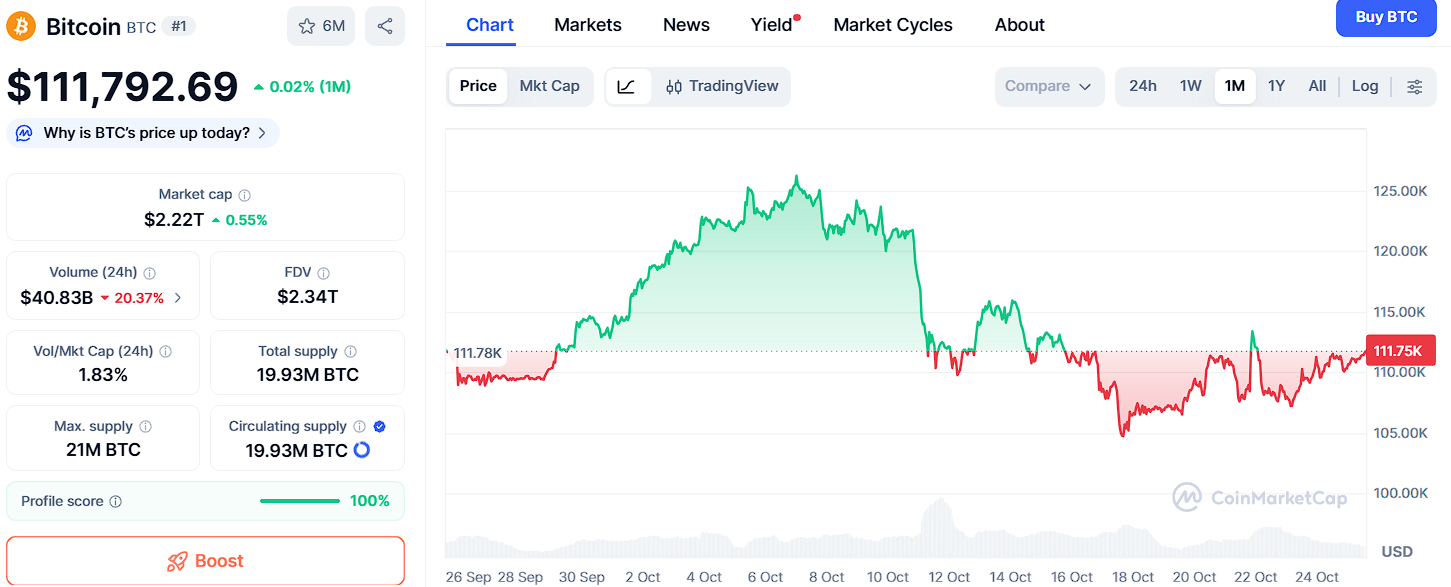Click the Market cap info icon
Viewport: 1451px width, 587px height.
point(245,195)
